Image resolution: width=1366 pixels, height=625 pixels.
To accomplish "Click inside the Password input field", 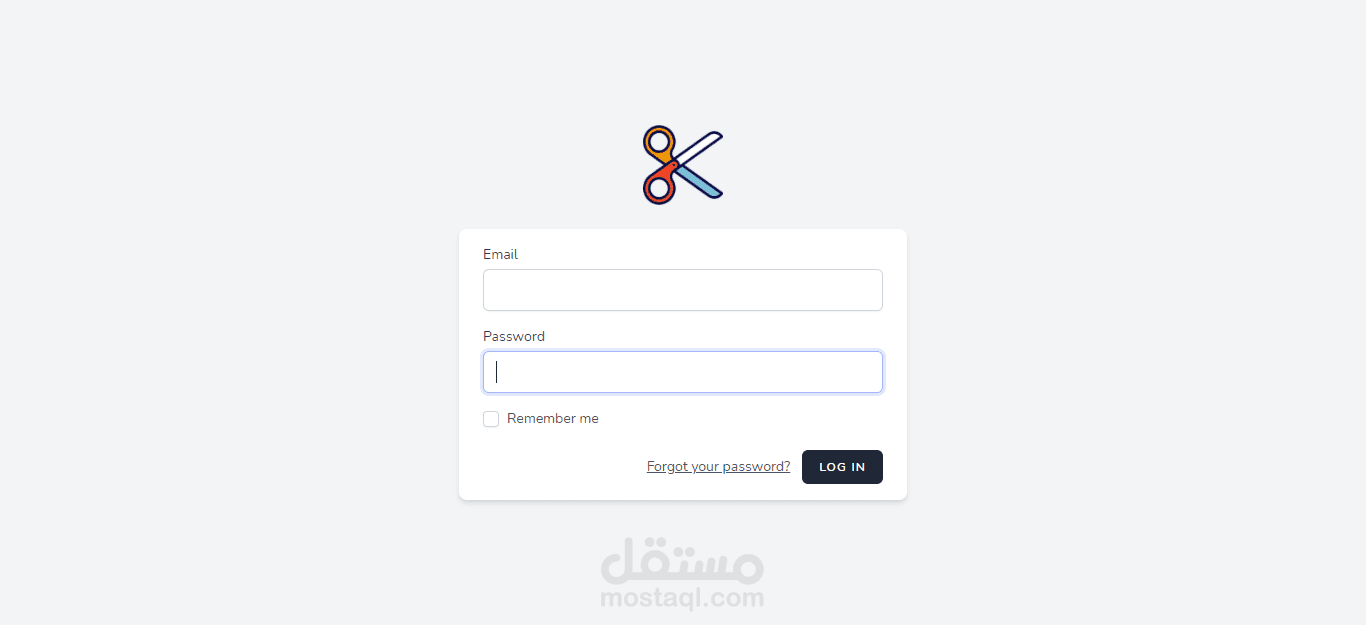I will (x=683, y=372).
